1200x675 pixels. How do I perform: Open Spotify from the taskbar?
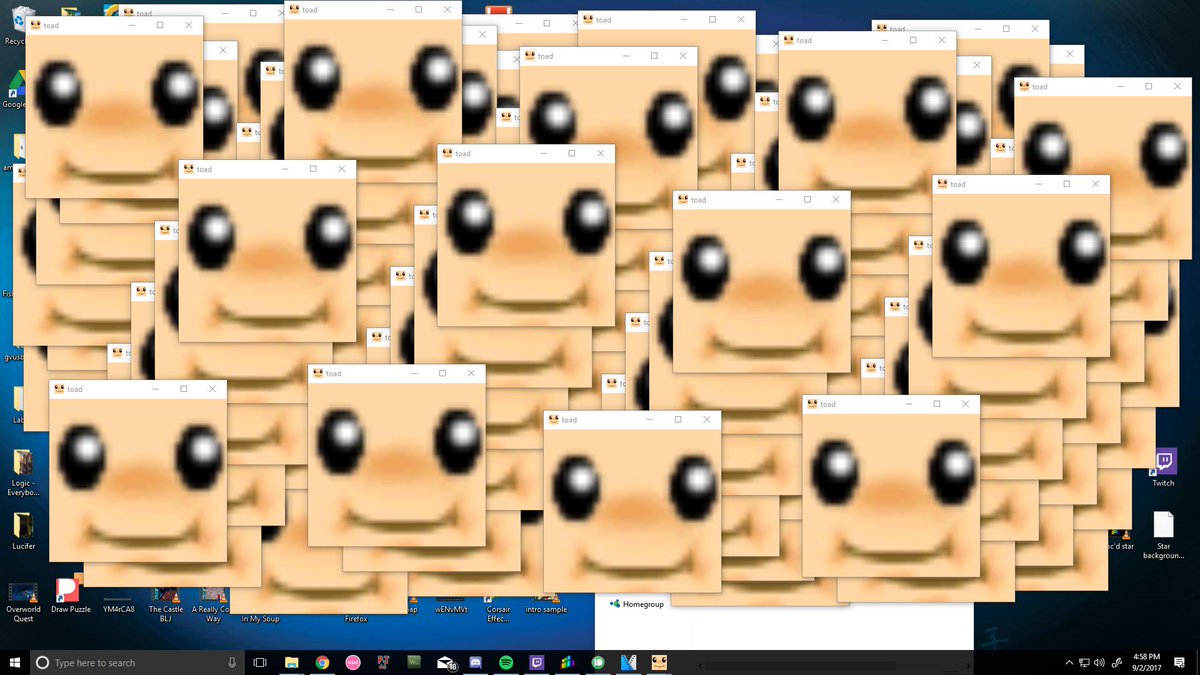point(506,662)
